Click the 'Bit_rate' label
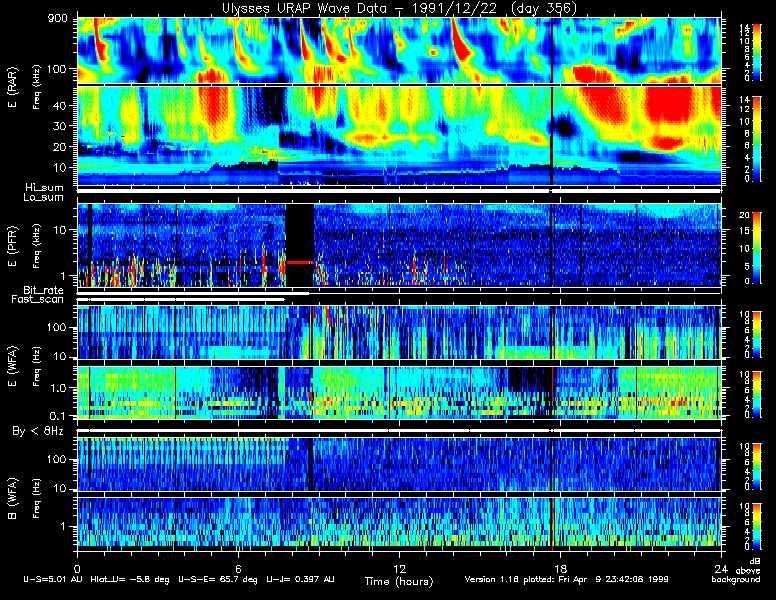The image size is (776, 600). 44,290
